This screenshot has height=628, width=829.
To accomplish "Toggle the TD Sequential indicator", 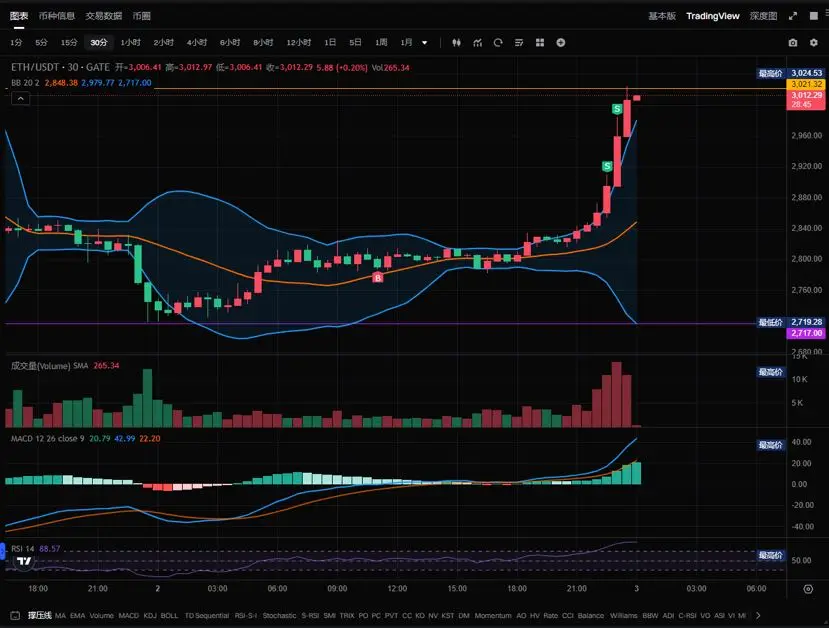I will coord(207,615).
